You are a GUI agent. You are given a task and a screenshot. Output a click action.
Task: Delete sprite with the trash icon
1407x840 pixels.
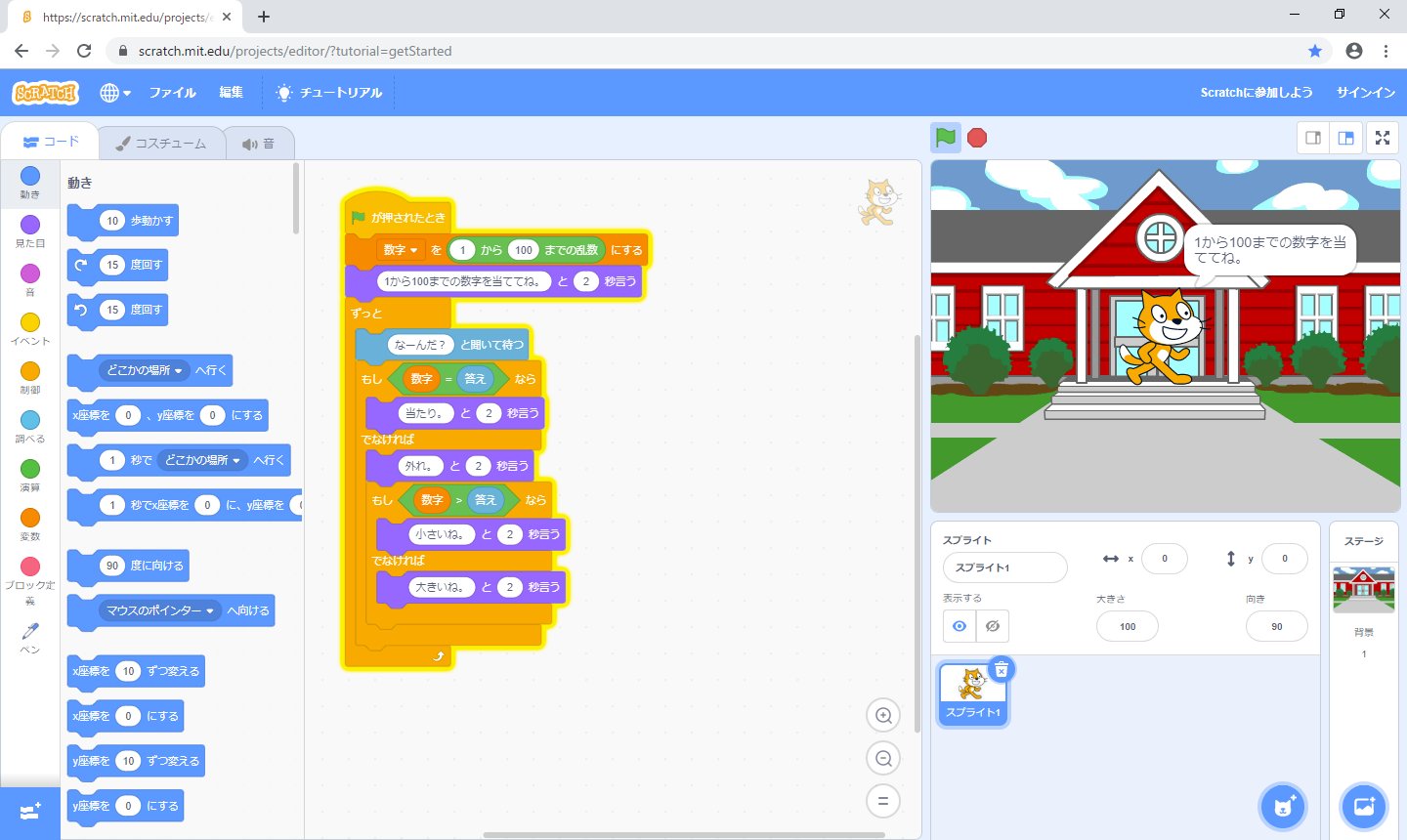click(x=1002, y=670)
